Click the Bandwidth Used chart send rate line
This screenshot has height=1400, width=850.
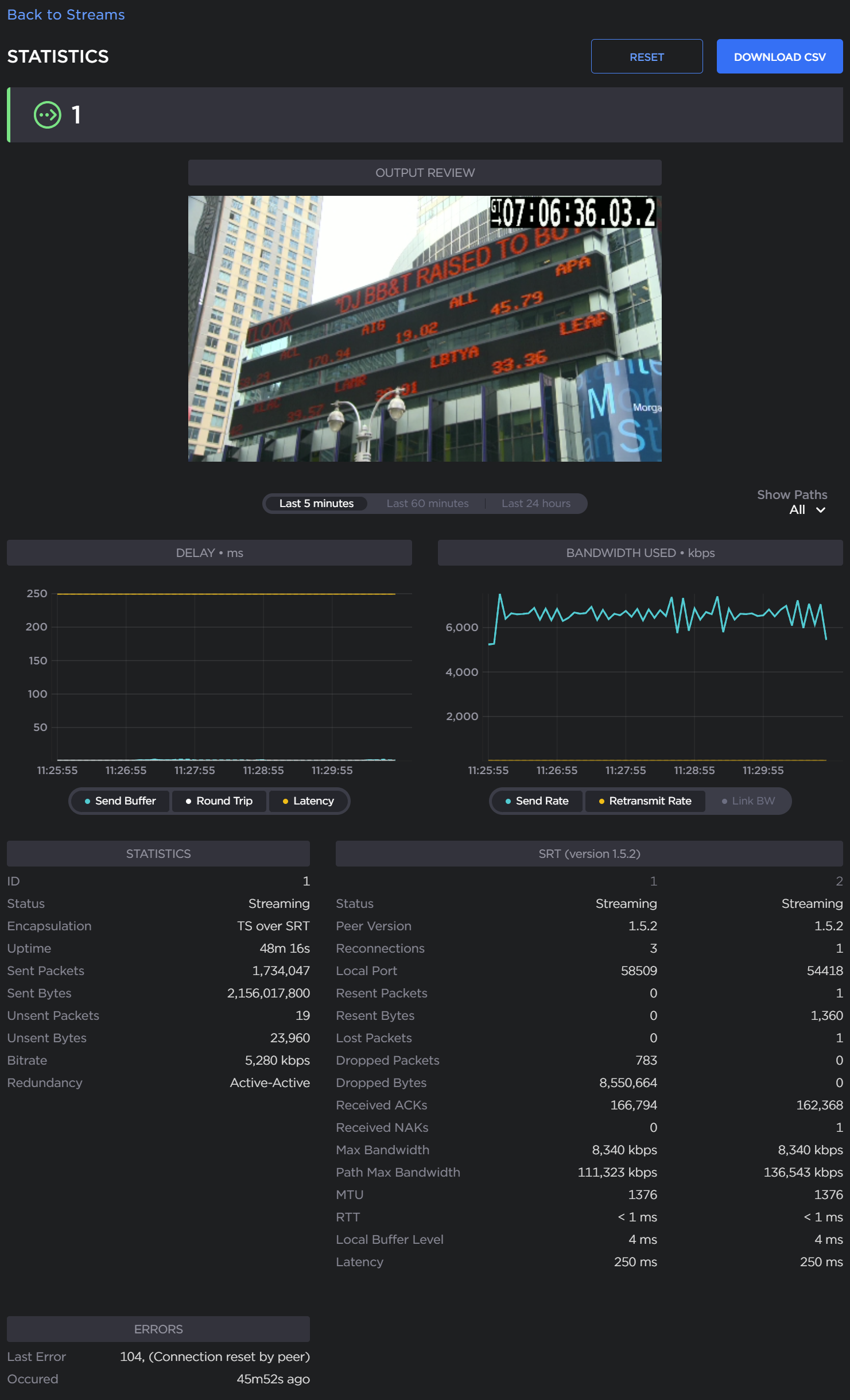click(626, 614)
